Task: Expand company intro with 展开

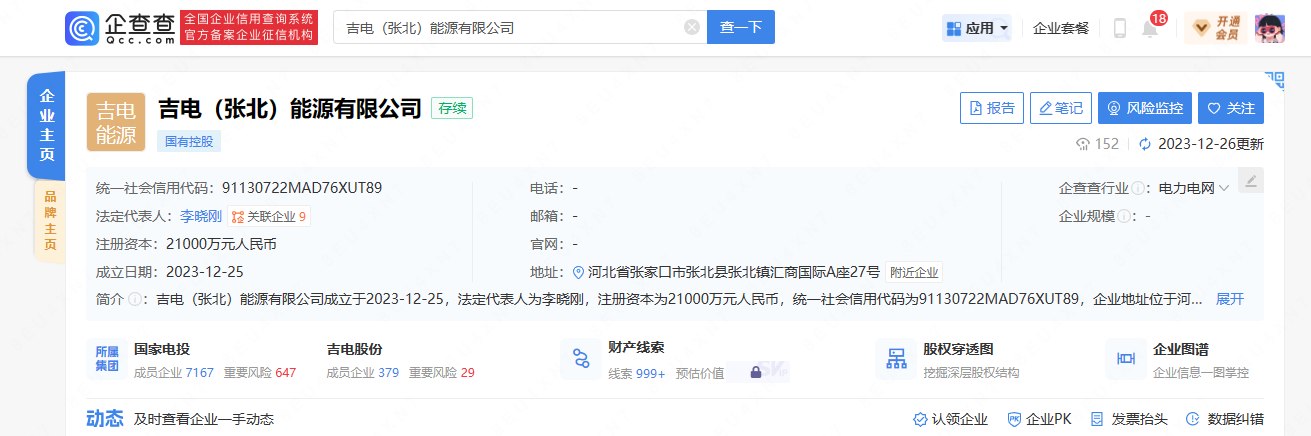Action: click(1230, 299)
